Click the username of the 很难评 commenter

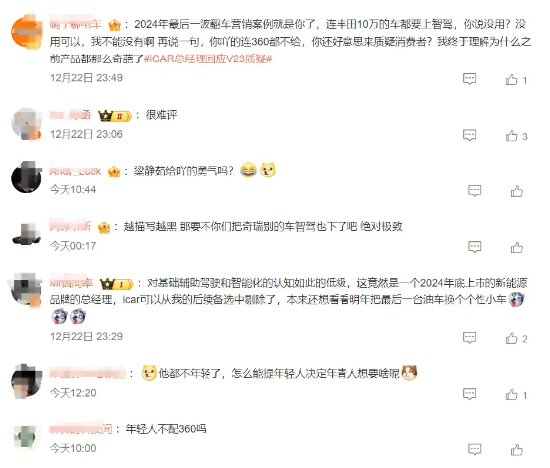click(x=70, y=115)
